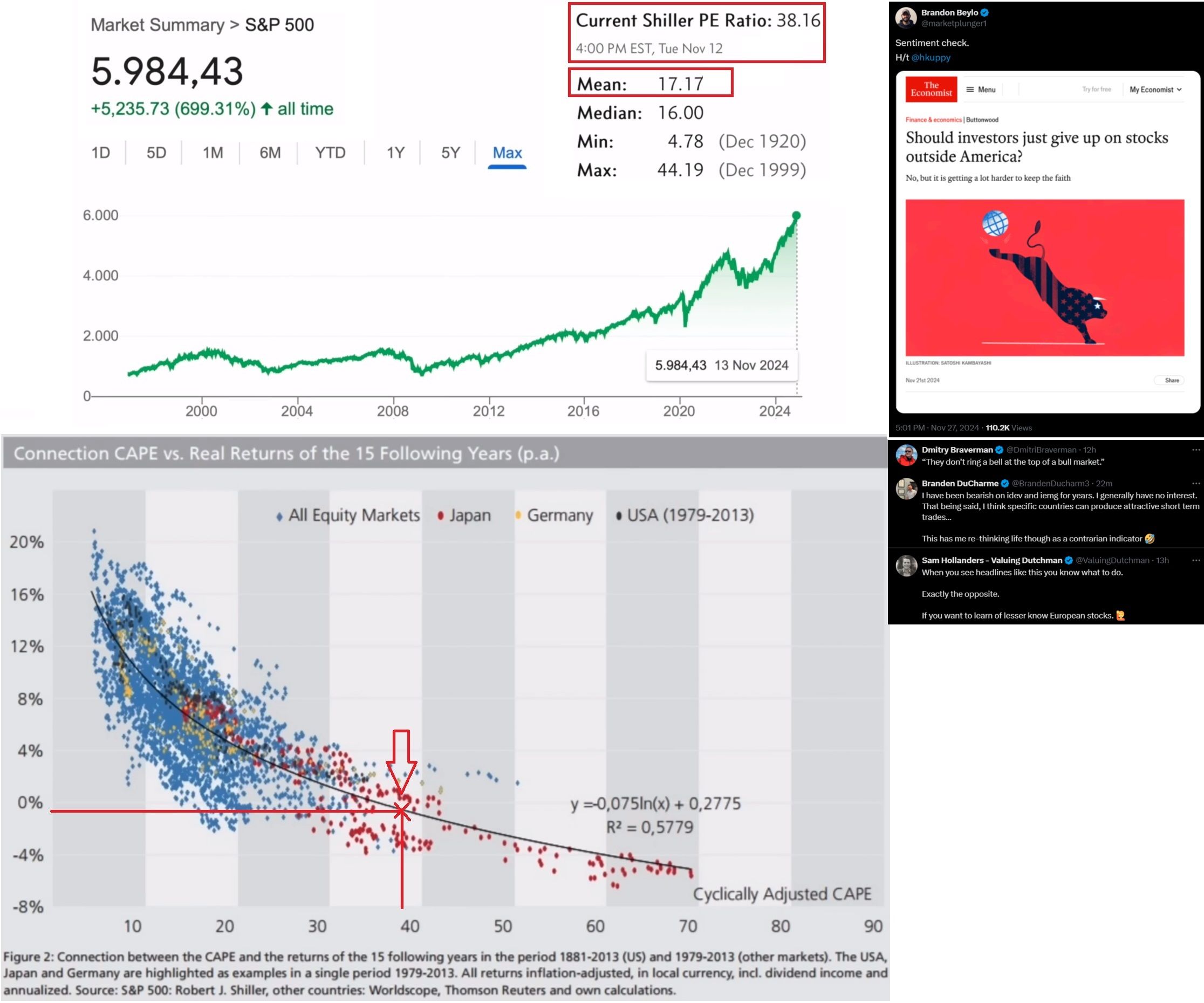The width and height of the screenshot is (1204, 1003).
Task: Click the 5.984,43 13 Nov 2024 tooltip
Action: pos(722,365)
